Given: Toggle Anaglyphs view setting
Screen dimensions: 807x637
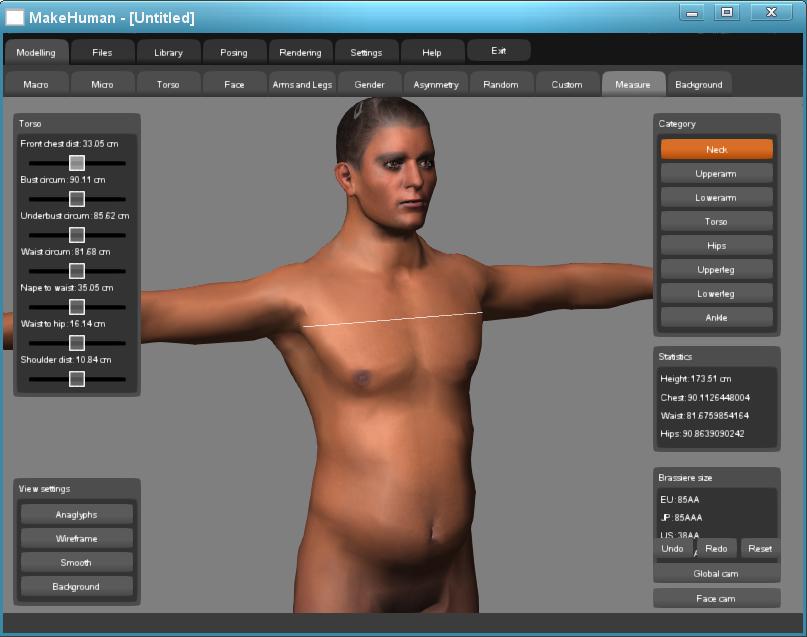Looking at the screenshot, I should (77, 515).
